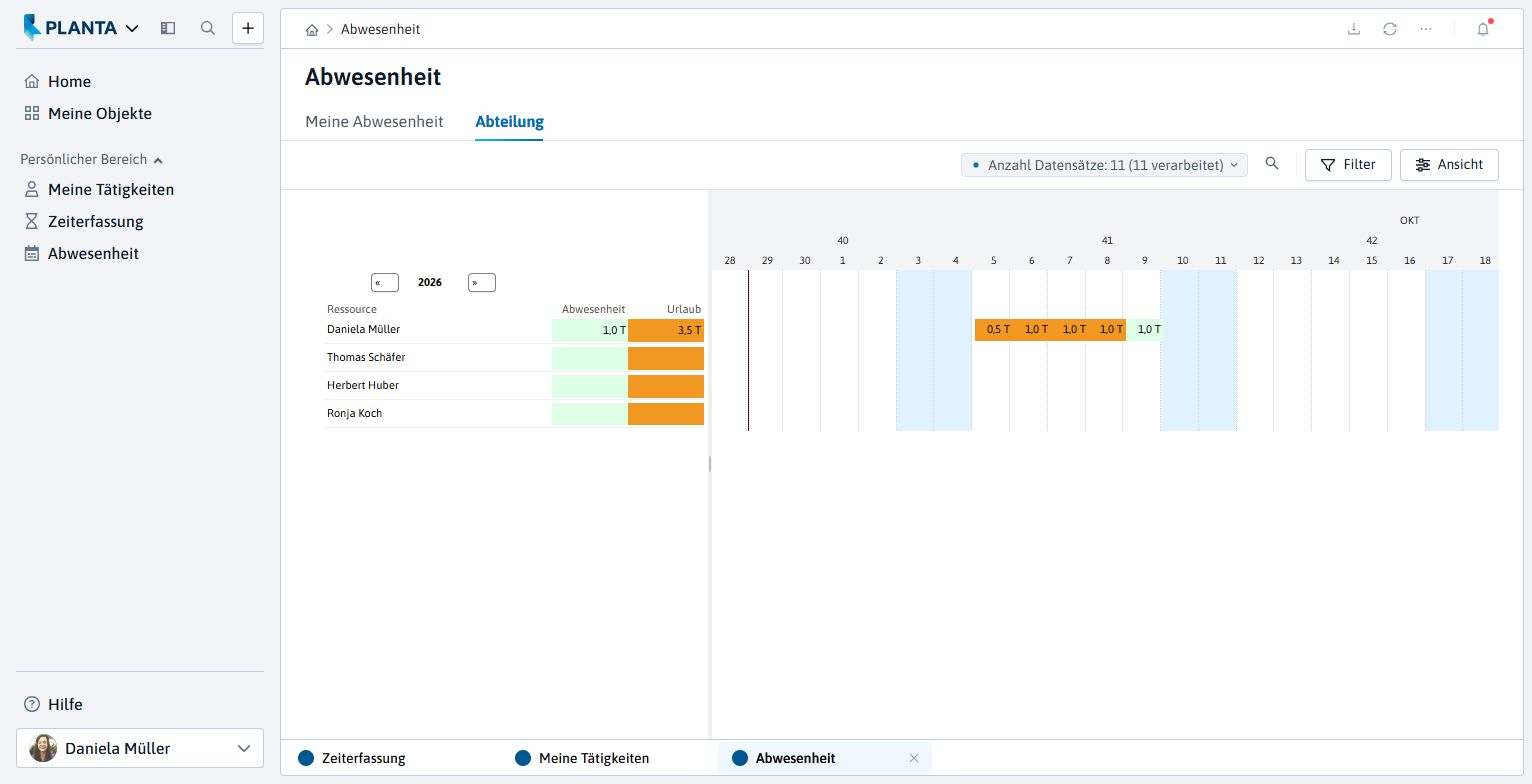Toggle the sidebar panel icon
This screenshot has height=784, width=1532.
click(168, 28)
